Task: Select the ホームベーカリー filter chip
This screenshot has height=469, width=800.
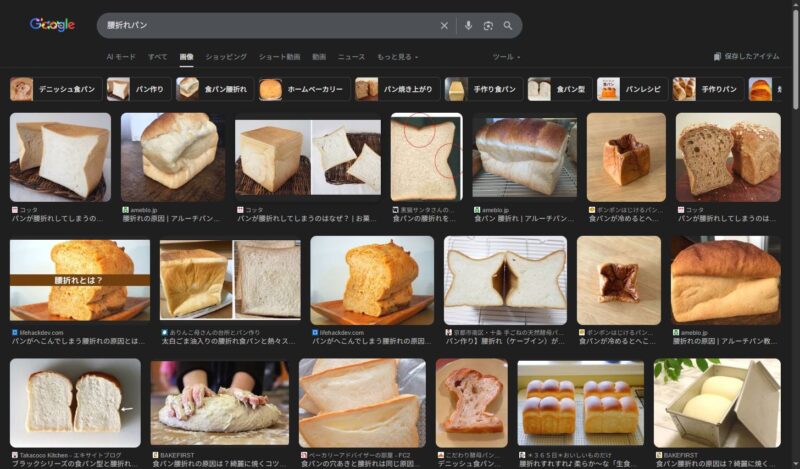Action: click(x=305, y=89)
